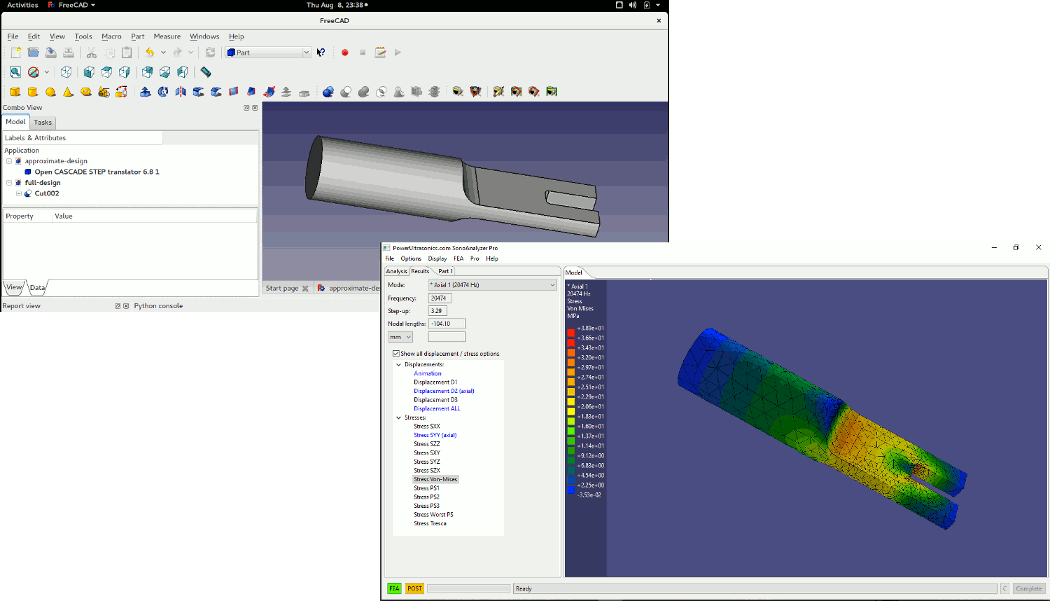Viewport: 1050px width, 601px height.
Task: Select Displacement D2 (axial)
Action: [x=443, y=391]
